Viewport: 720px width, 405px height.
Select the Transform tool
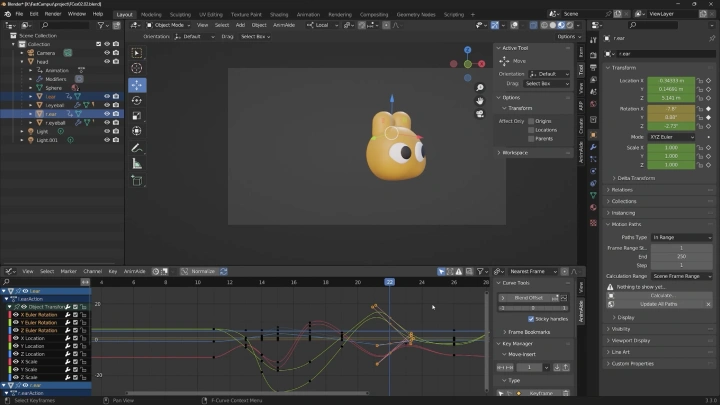(137, 131)
